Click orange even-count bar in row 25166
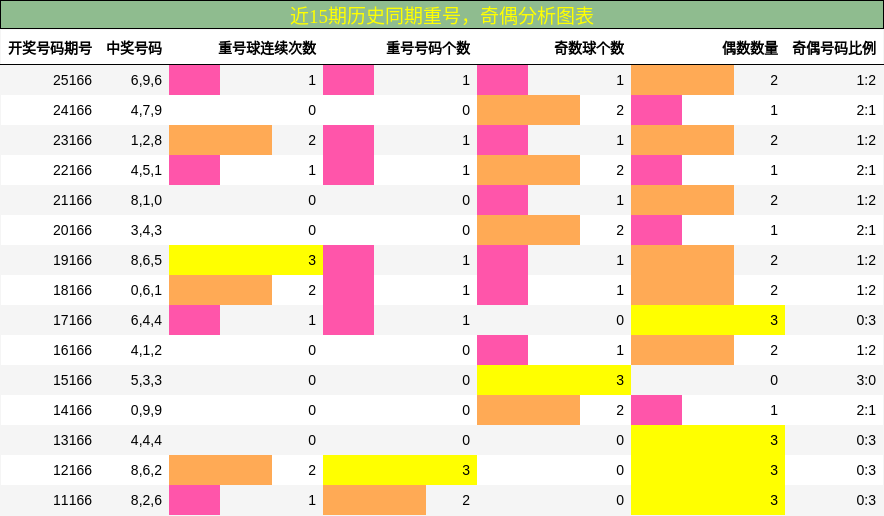Image resolution: width=884 pixels, height=516 pixels. (x=682, y=80)
